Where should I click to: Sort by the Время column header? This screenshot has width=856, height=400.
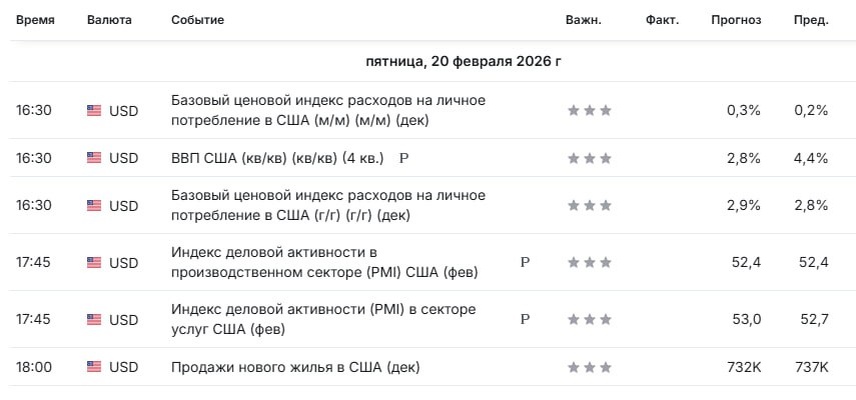click(x=35, y=20)
